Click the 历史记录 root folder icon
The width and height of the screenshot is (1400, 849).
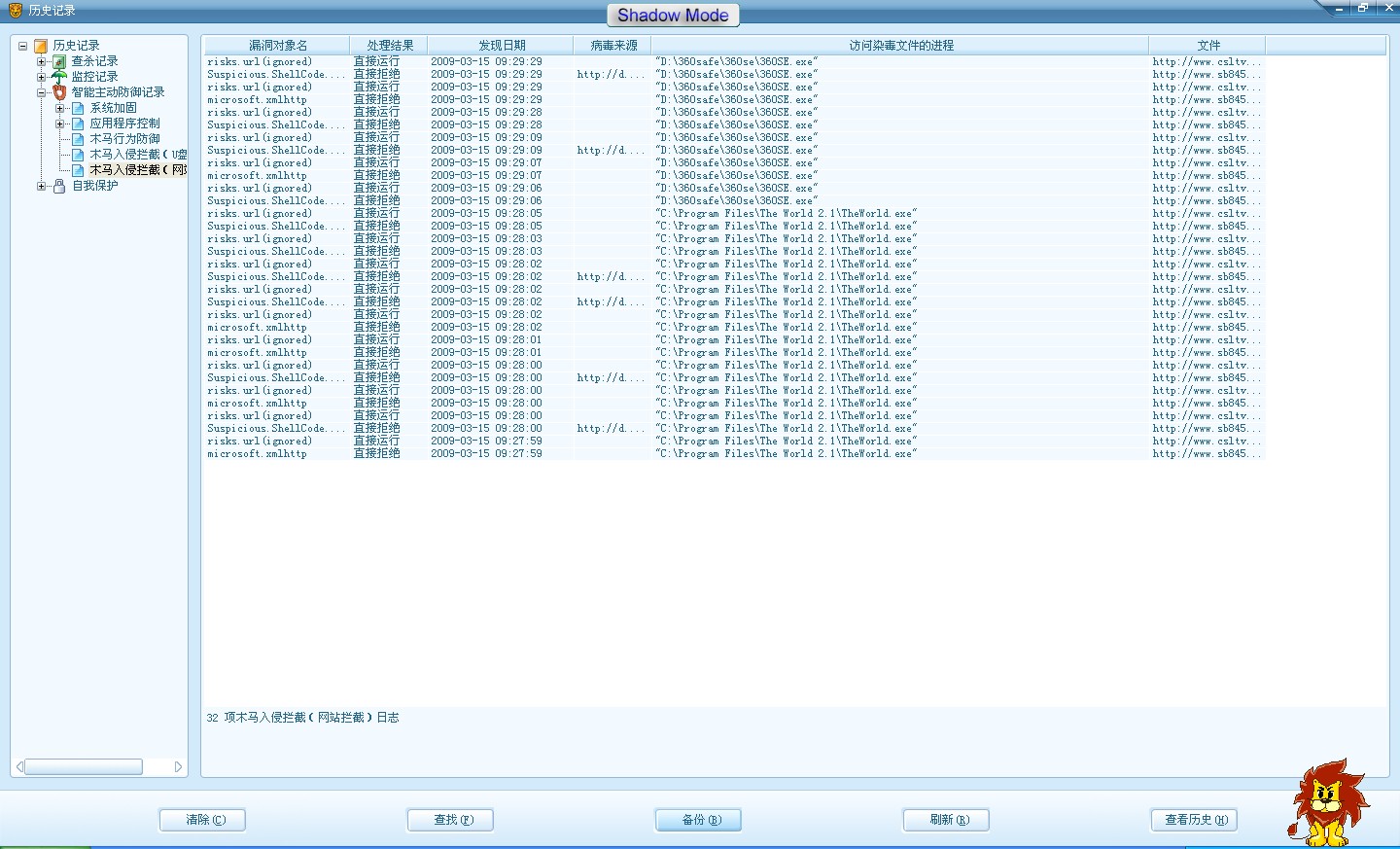(41, 46)
